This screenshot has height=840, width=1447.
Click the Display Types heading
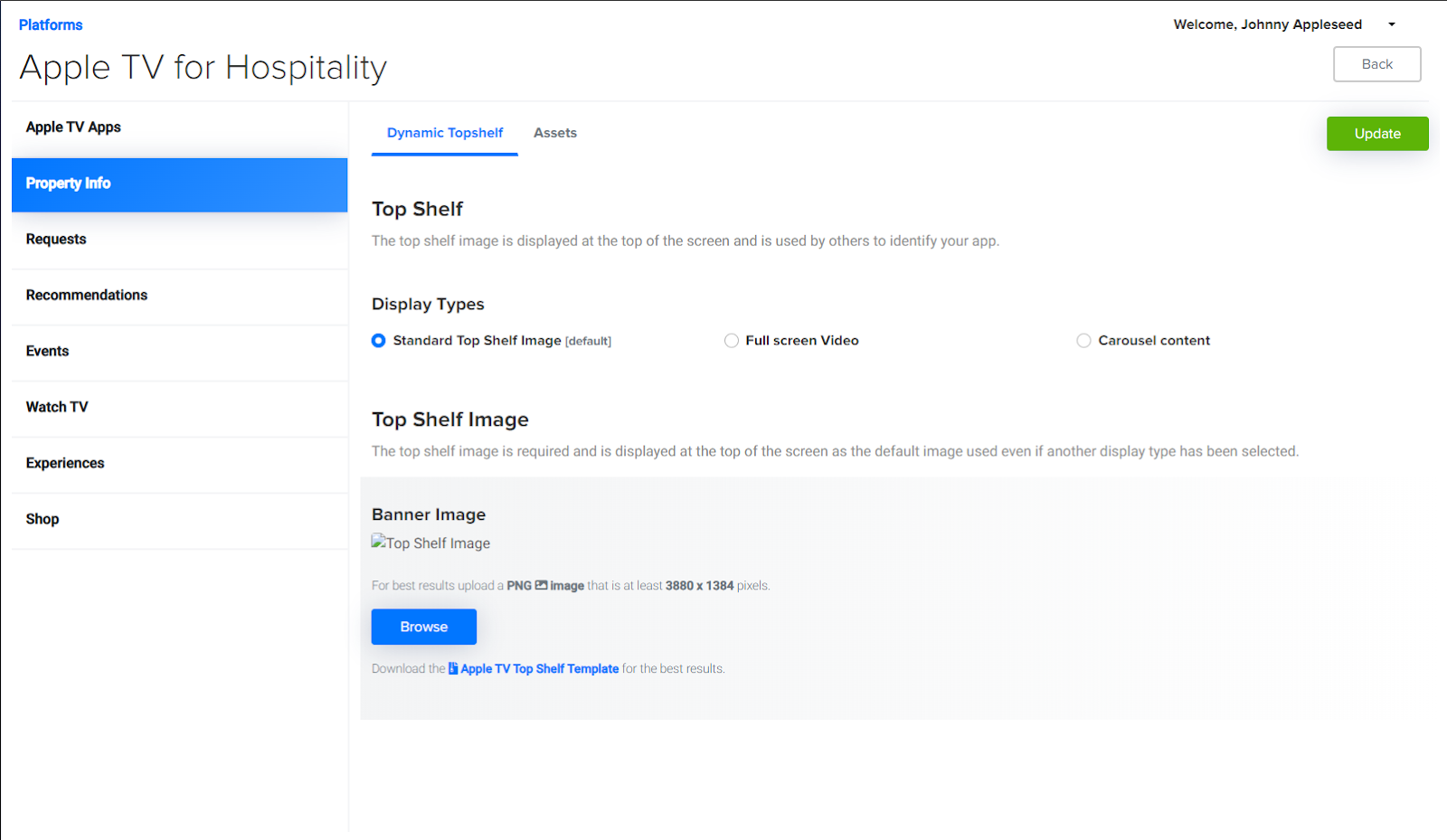(x=428, y=305)
